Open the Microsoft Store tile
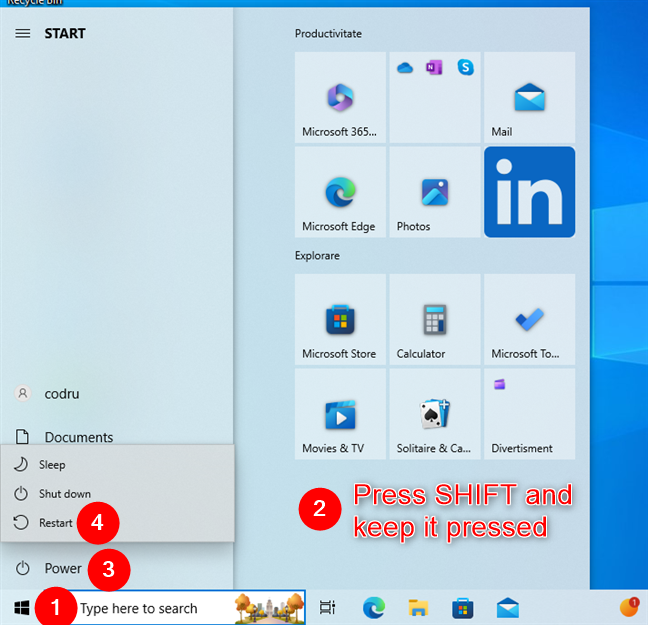Screen dimensions: 648x625 coord(340,320)
